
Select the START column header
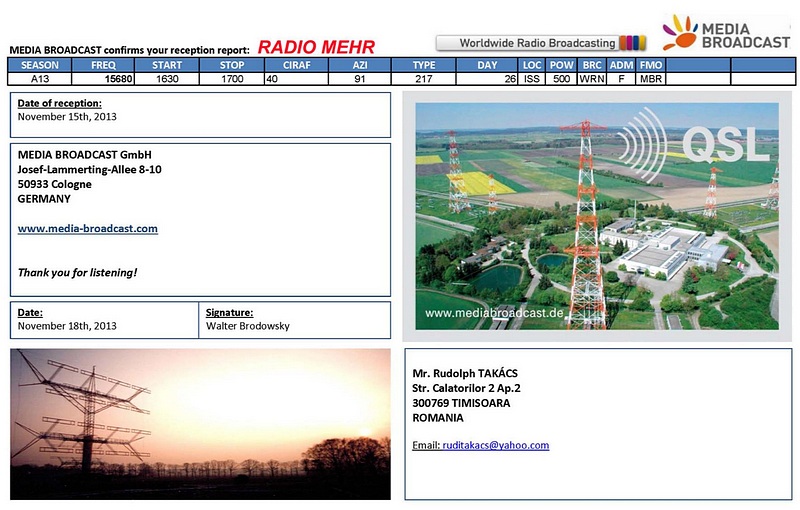point(167,65)
